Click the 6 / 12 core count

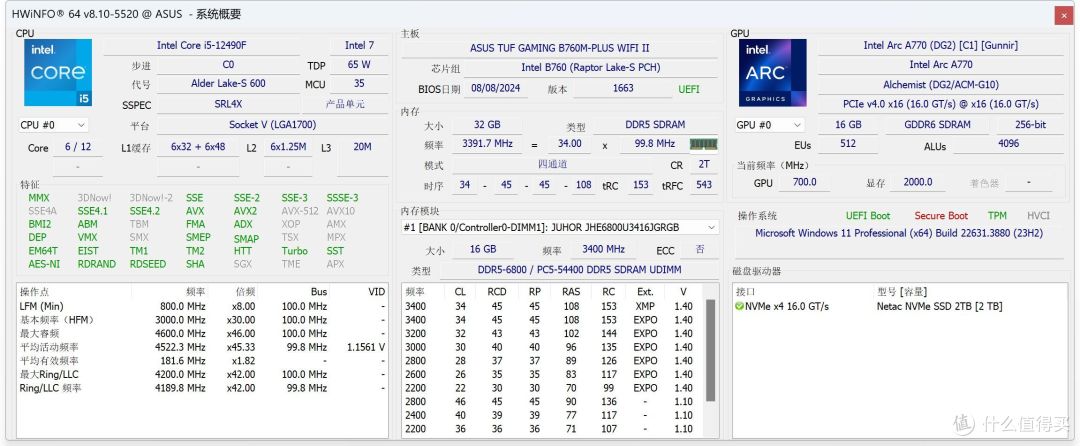pyautogui.click(x=78, y=147)
